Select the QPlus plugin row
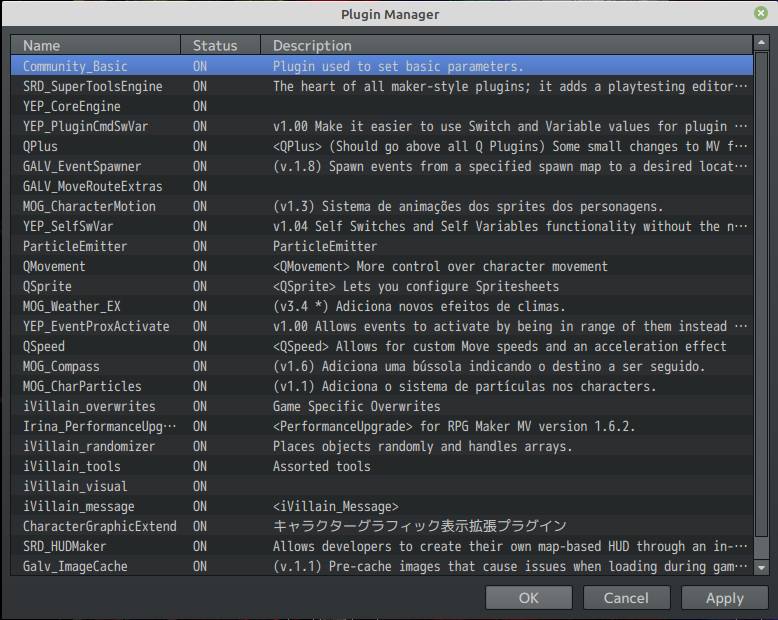This screenshot has height=620, width=778. click(x=382, y=146)
